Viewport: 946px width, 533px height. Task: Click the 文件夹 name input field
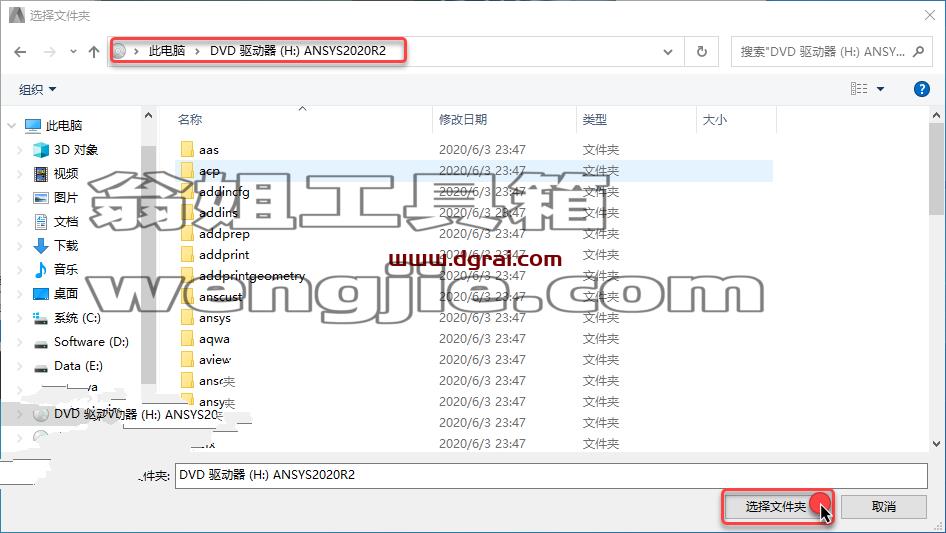[x=551, y=475]
